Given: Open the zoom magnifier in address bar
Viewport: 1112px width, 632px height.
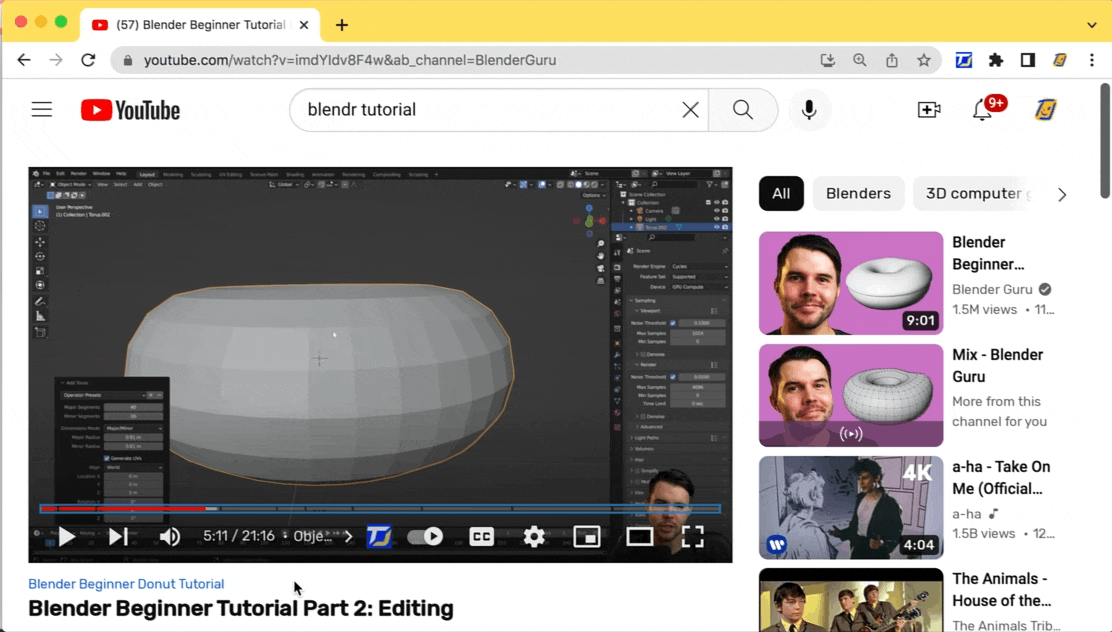Looking at the screenshot, I should point(860,60).
